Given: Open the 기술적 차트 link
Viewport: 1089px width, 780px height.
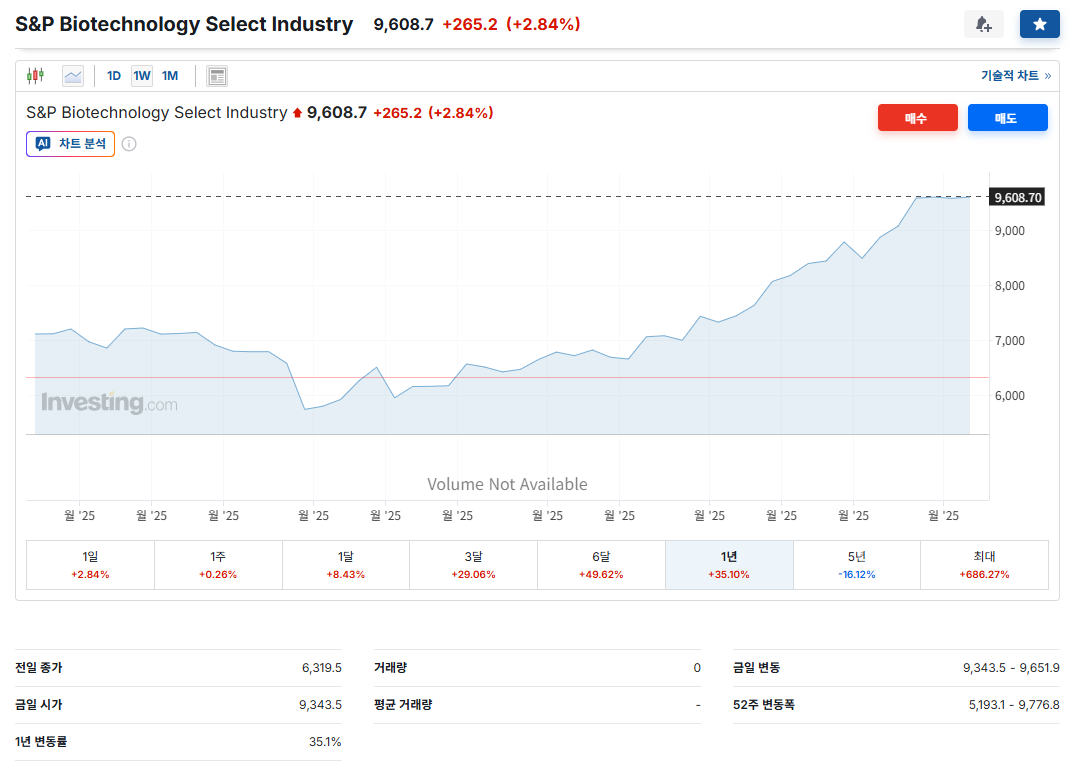Looking at the screenshot, I should point(1015,76).
